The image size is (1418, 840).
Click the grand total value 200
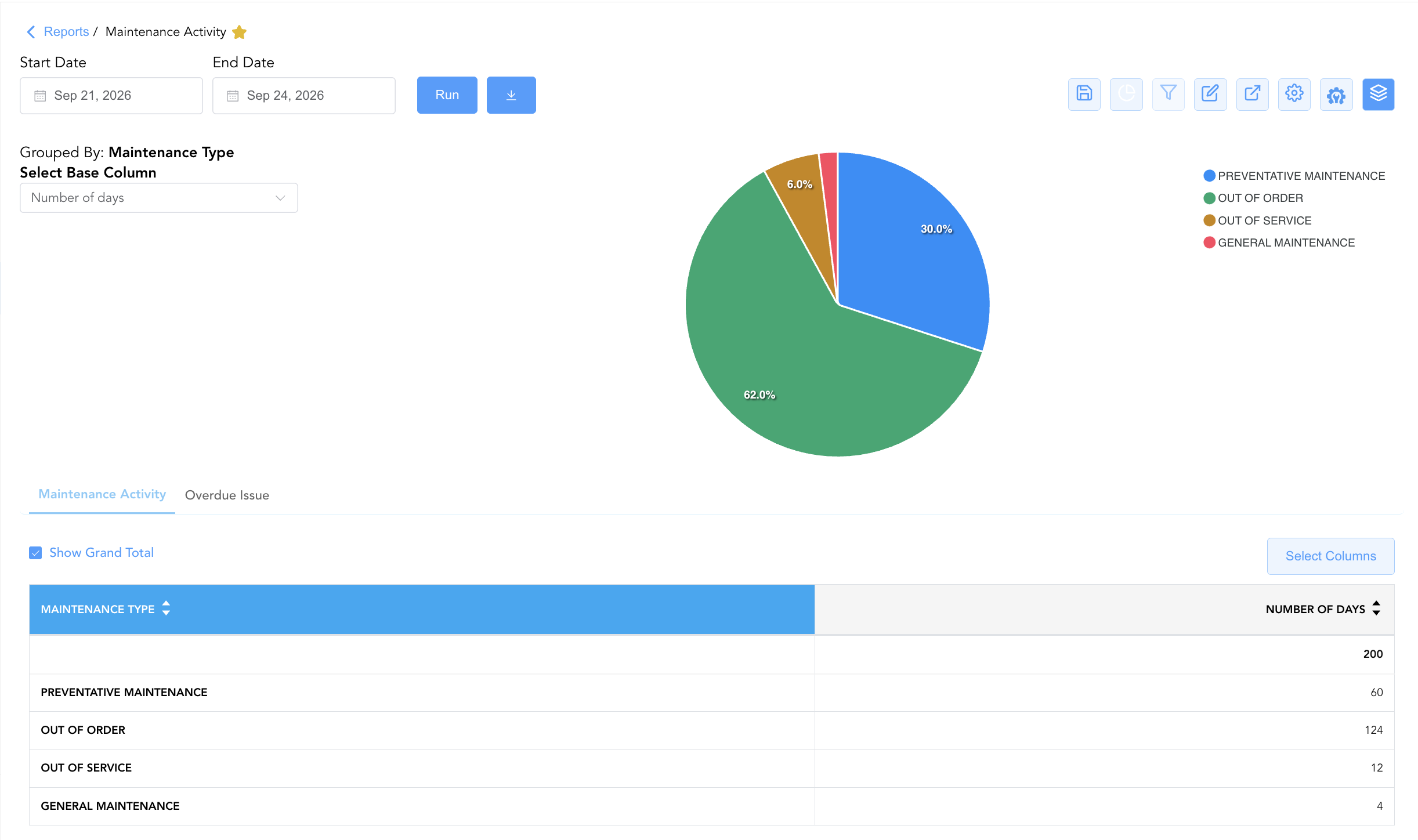click(x=1373, y=654)
